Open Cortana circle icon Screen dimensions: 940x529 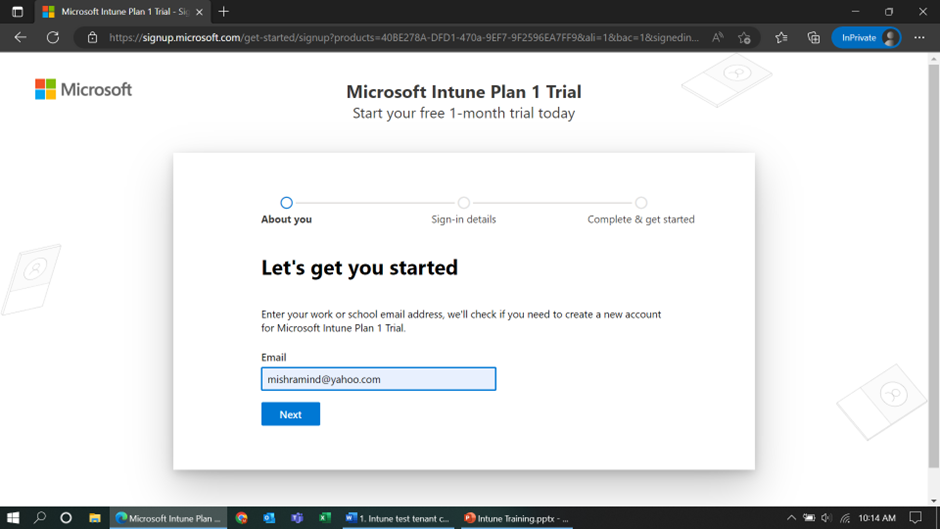66,518
